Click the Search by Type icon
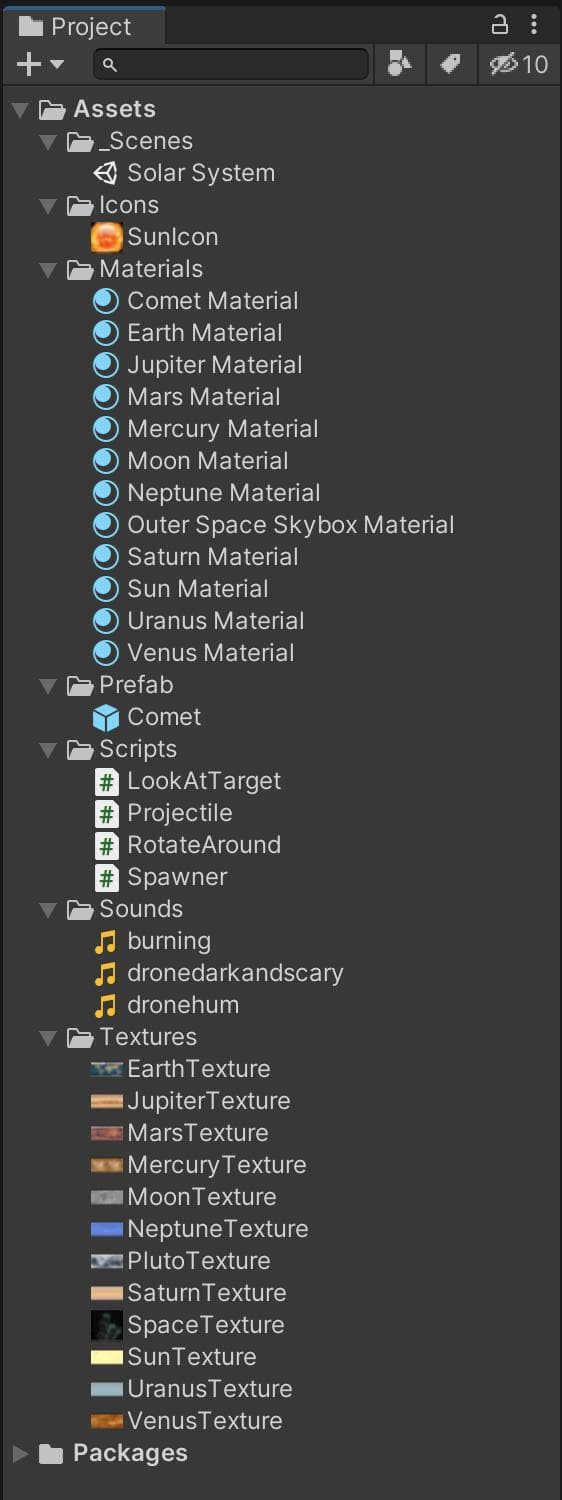The height and width of the screenshot is (1500, 562). [400, 64]
